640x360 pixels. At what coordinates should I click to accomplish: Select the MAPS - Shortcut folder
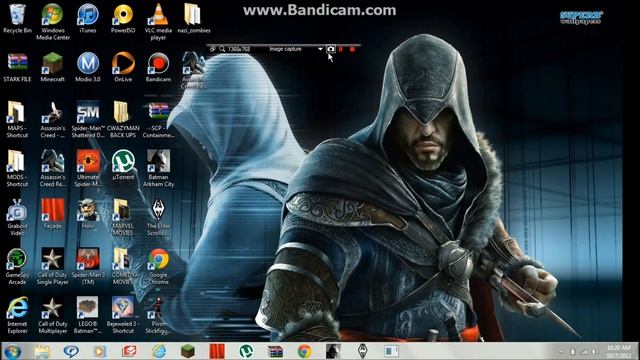pyautogui.click(x=17, y=119)
